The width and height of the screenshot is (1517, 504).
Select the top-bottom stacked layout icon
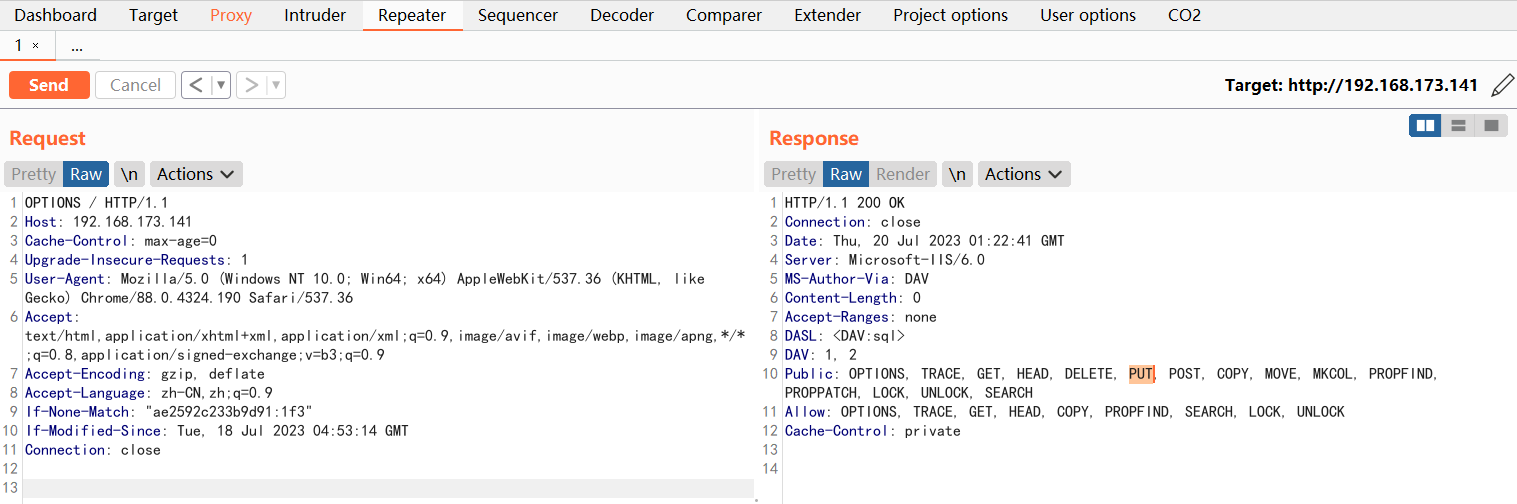coord(1458,125)
